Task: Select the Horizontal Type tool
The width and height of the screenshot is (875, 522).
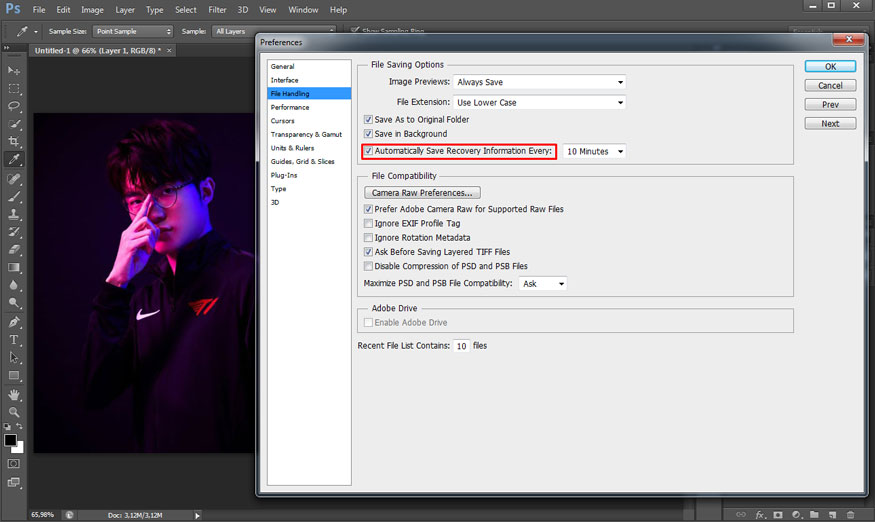Action: coord(14,340)
